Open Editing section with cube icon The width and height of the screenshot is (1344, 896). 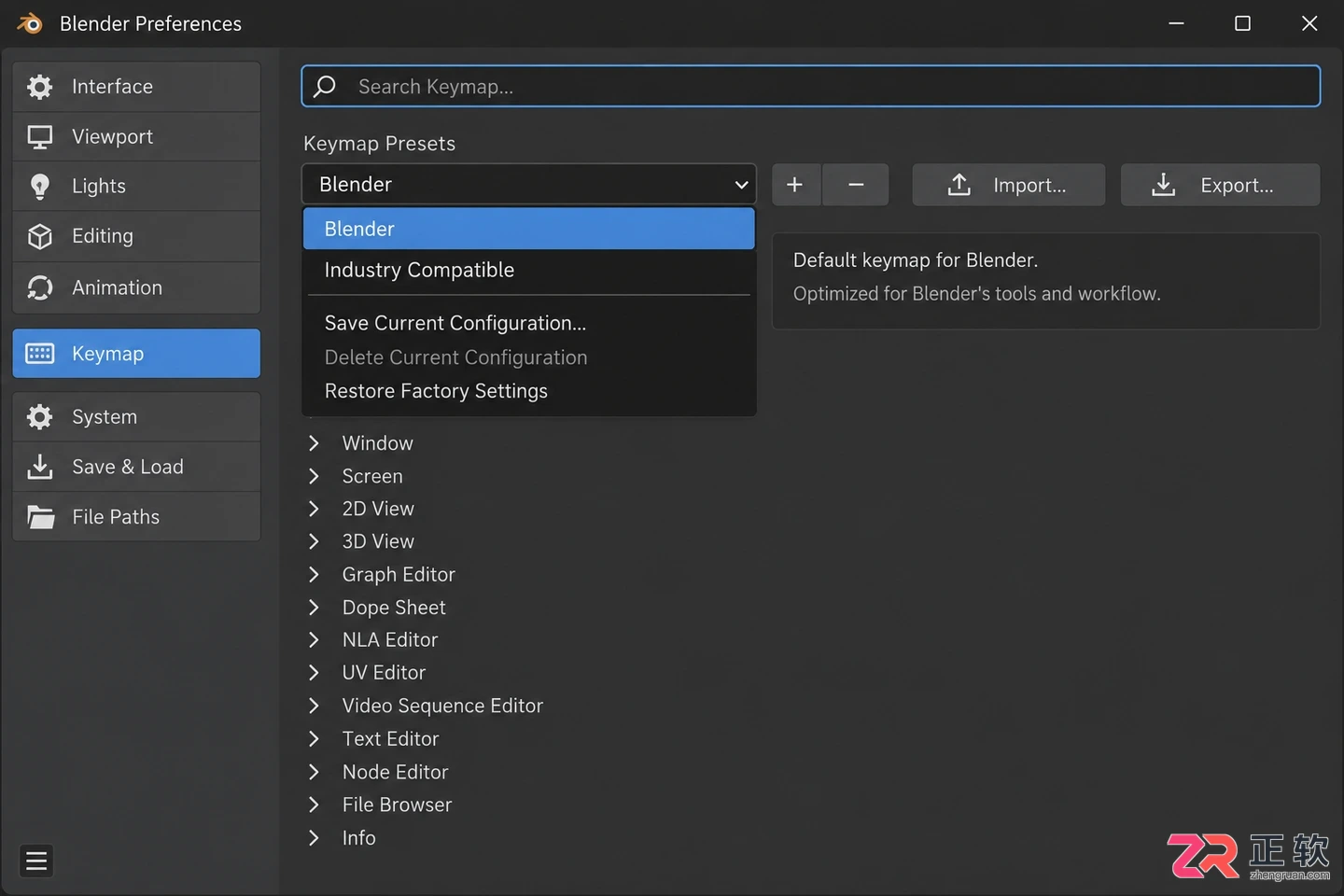pos(136,236)
